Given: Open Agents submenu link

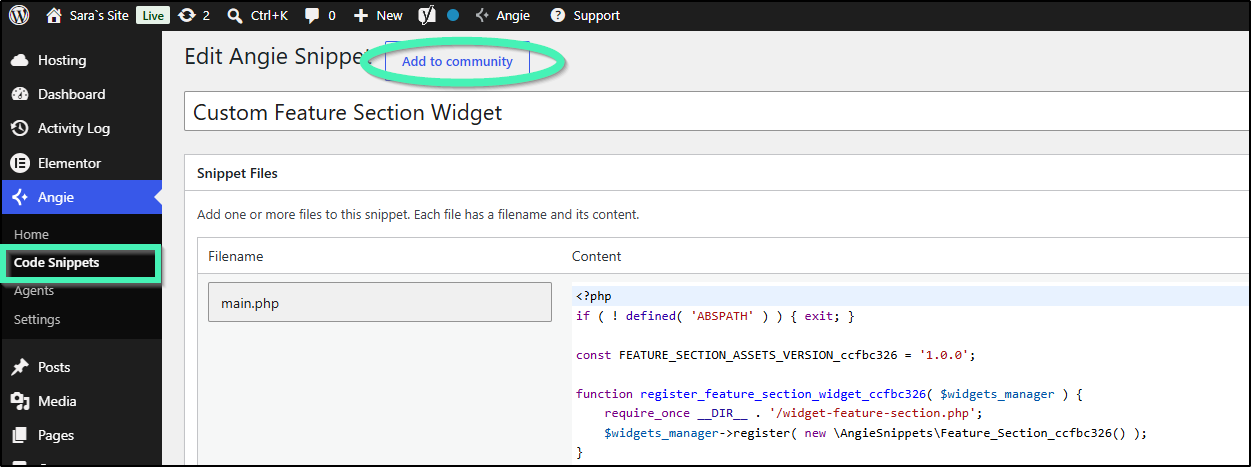Looking at the screenshot, I should (34, 291).
